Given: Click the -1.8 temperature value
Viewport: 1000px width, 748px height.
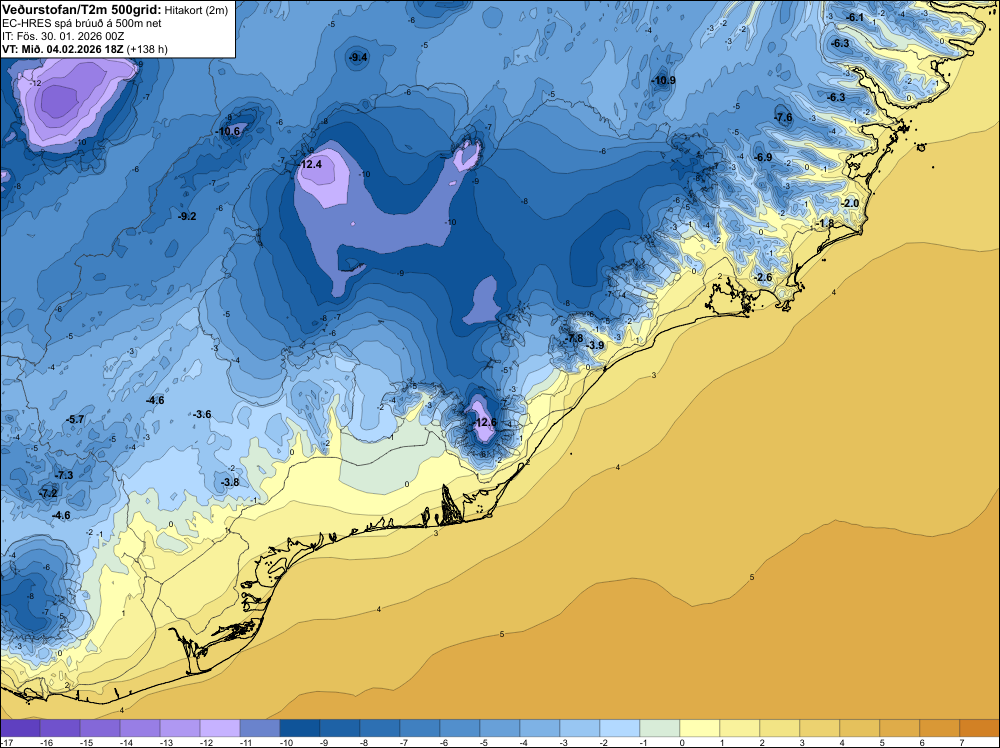Looking at the screenshot, I should pyautogui.click(x=825, y=223).
